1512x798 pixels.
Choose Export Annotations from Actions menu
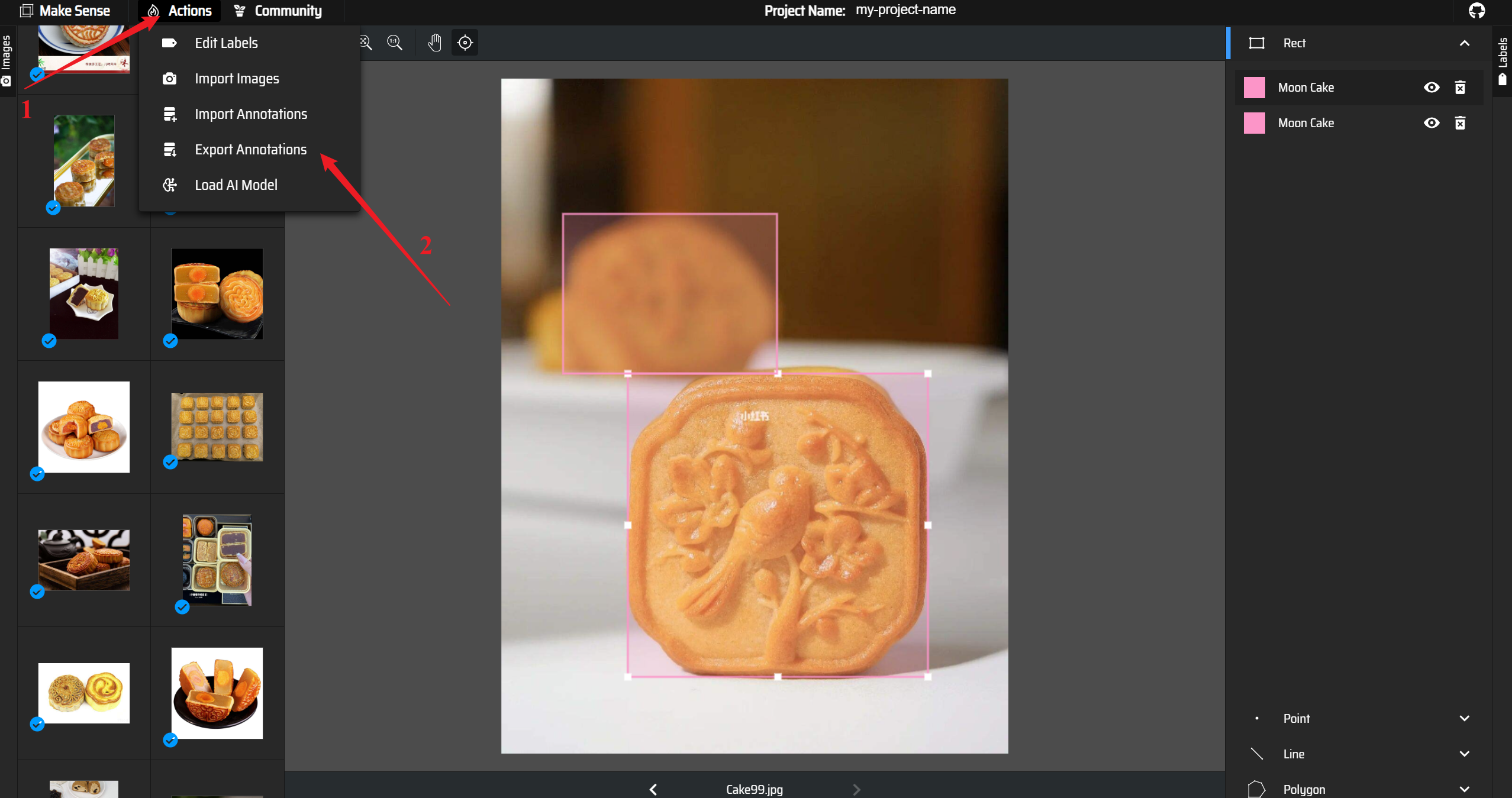click(x=250, y=150)
